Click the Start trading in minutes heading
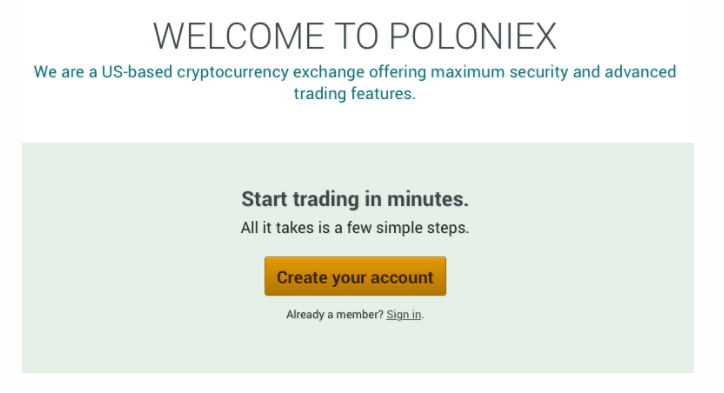Image resolution: width=724 pixels, height=393 pixels. (355, 199)
